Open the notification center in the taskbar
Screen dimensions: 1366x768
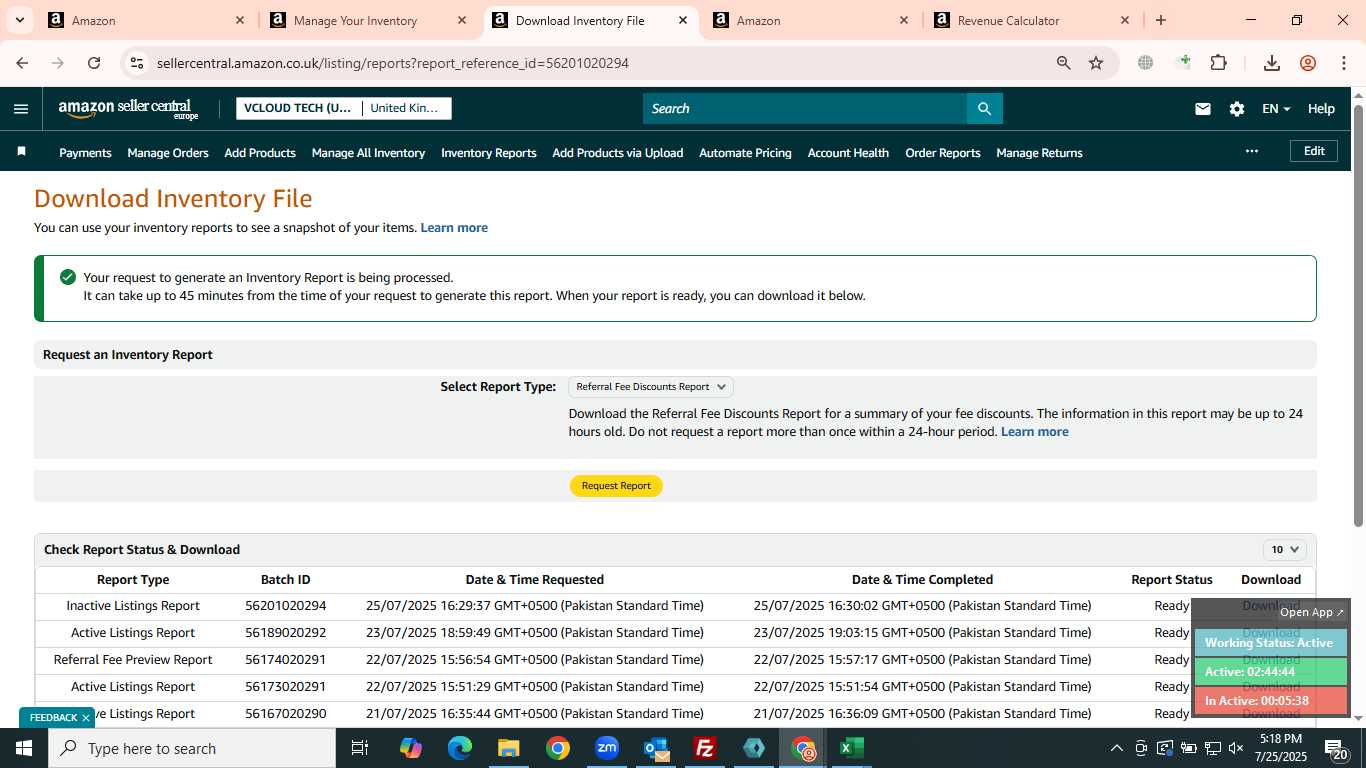pyautogui.click(x=1335, y=748)
